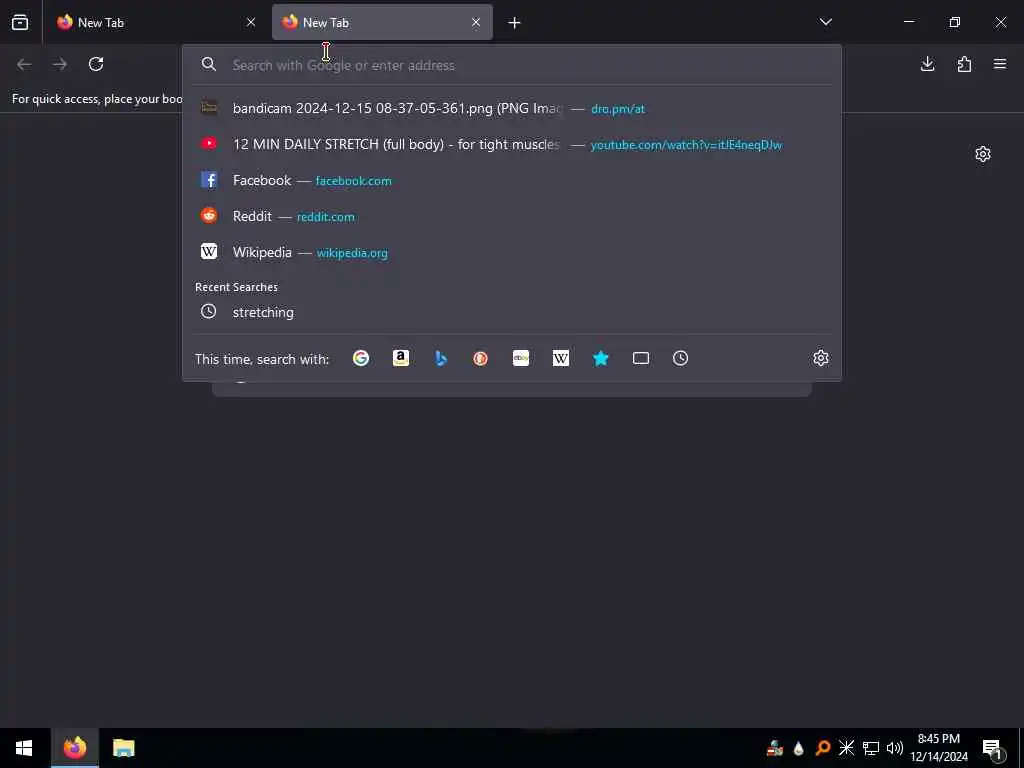Search this time with Wikipedia
This screenshot has width=1024, height=768.
[561, 358]
